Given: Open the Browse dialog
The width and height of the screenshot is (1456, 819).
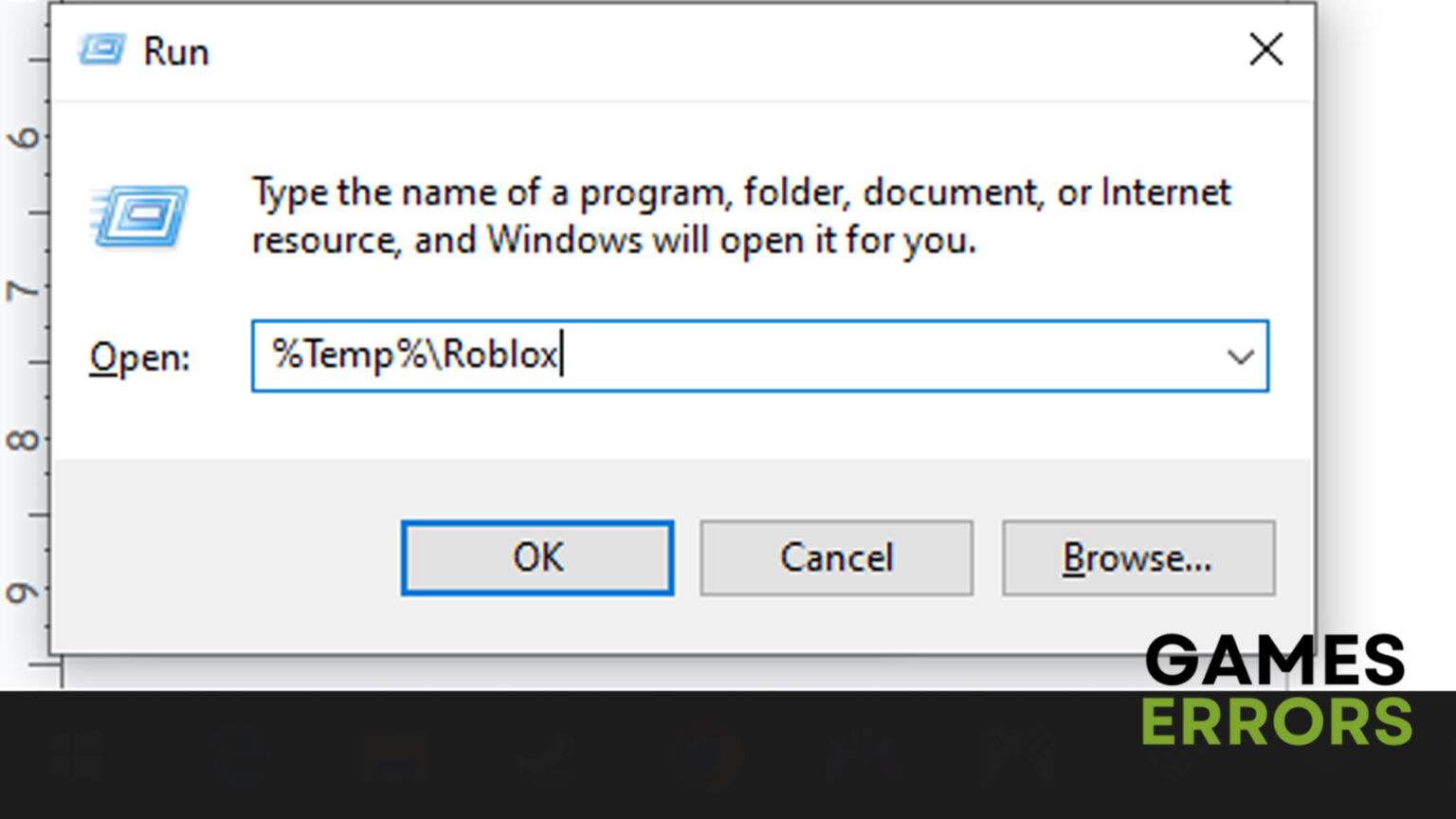Looking at the screenshot, I should 1137,557.
